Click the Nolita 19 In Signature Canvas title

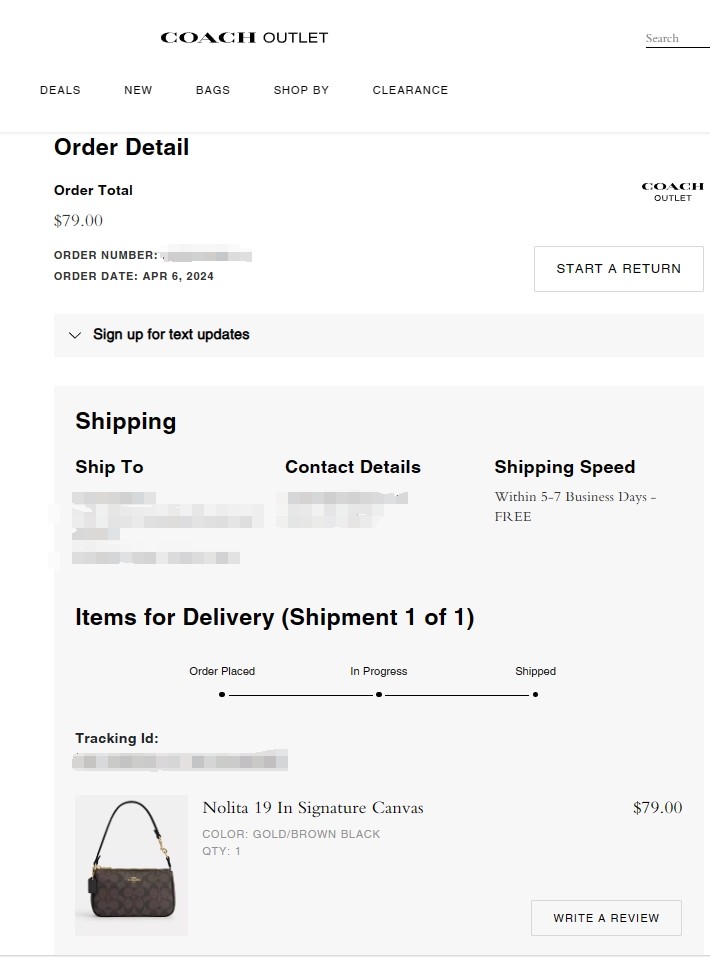pyautogui.click(x=313, y=808)
